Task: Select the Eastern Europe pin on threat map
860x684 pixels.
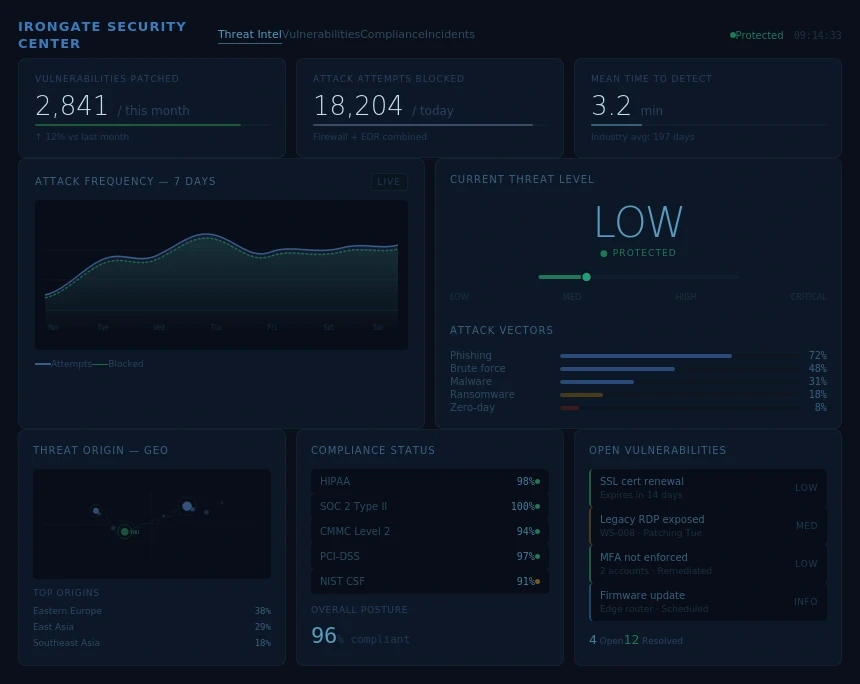Action: coord(186,506)
